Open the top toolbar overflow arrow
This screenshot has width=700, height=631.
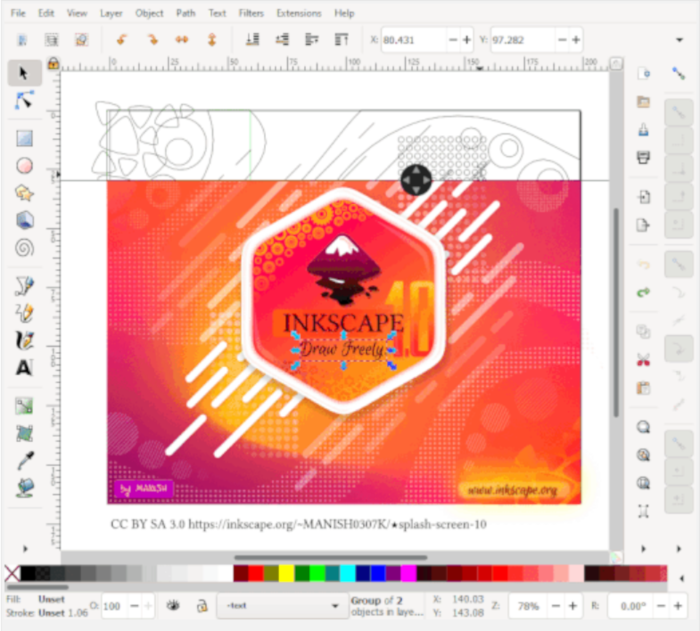coord(679,40)
